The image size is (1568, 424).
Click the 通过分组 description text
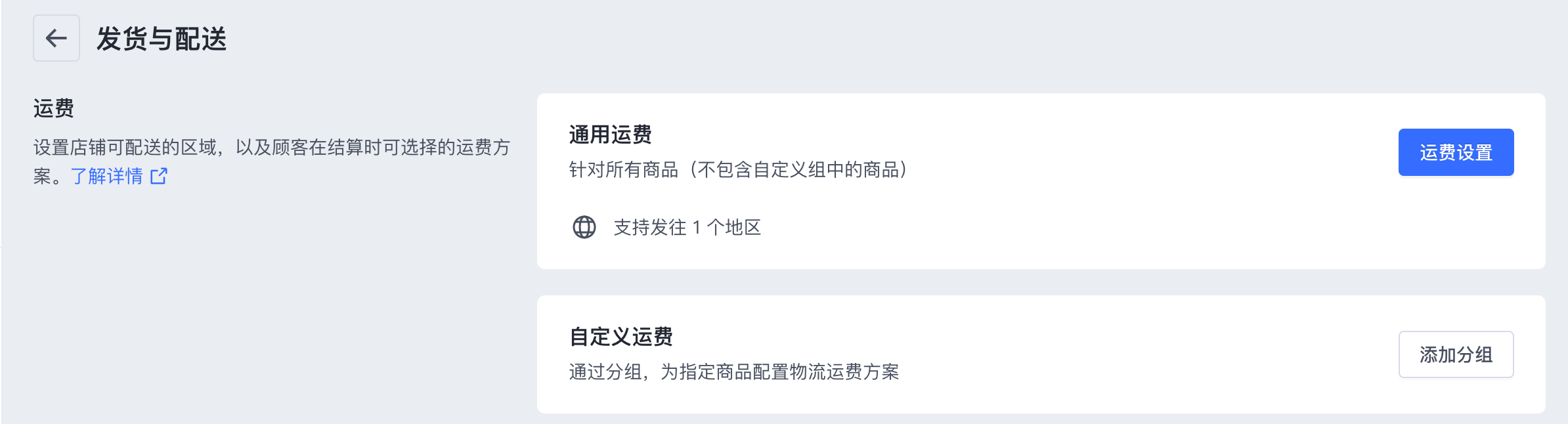[733, 372]
